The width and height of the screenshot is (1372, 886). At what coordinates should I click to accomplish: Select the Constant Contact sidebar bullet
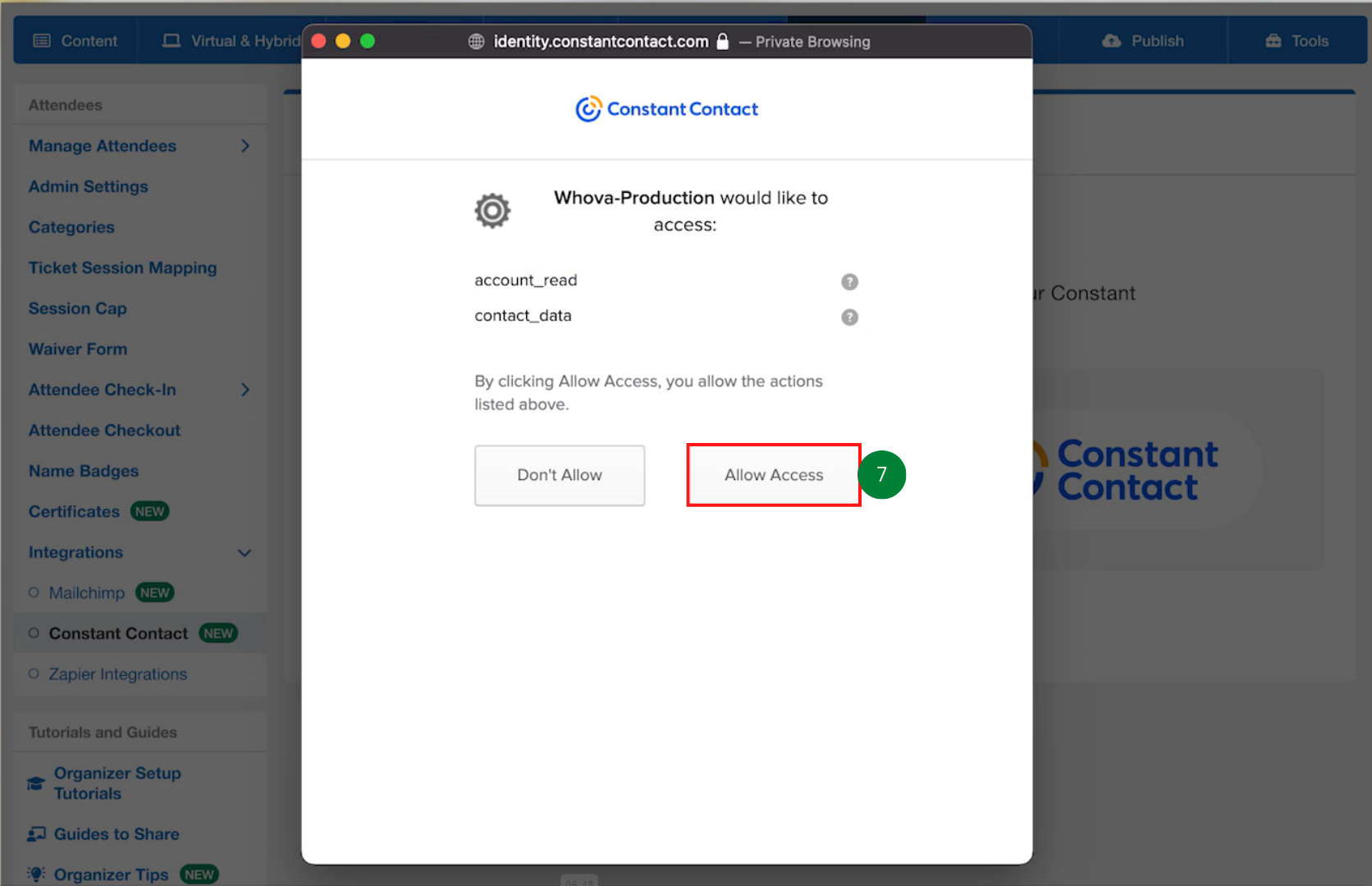coord(34,633)
